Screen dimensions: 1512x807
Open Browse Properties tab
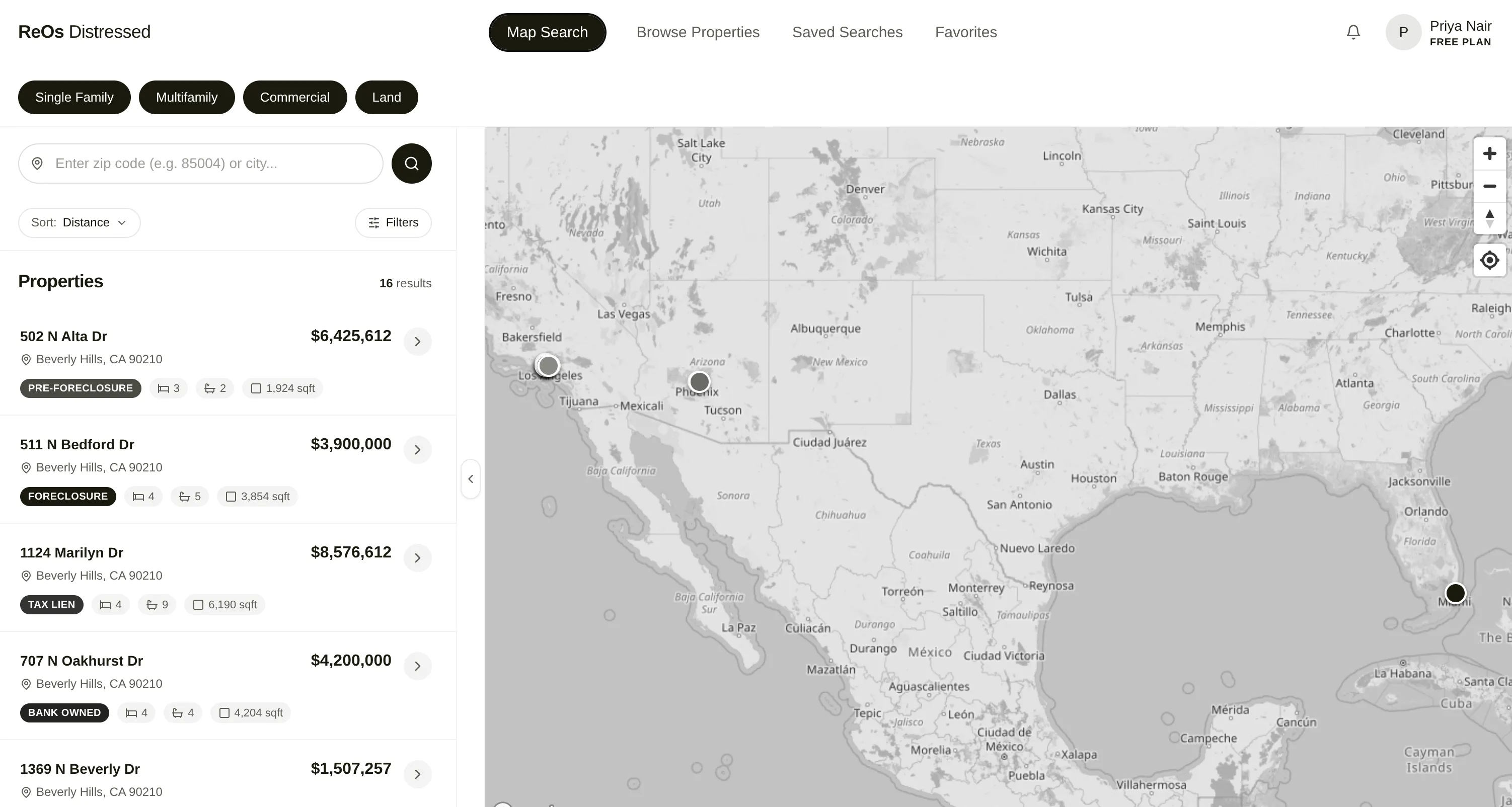point(698,32)
